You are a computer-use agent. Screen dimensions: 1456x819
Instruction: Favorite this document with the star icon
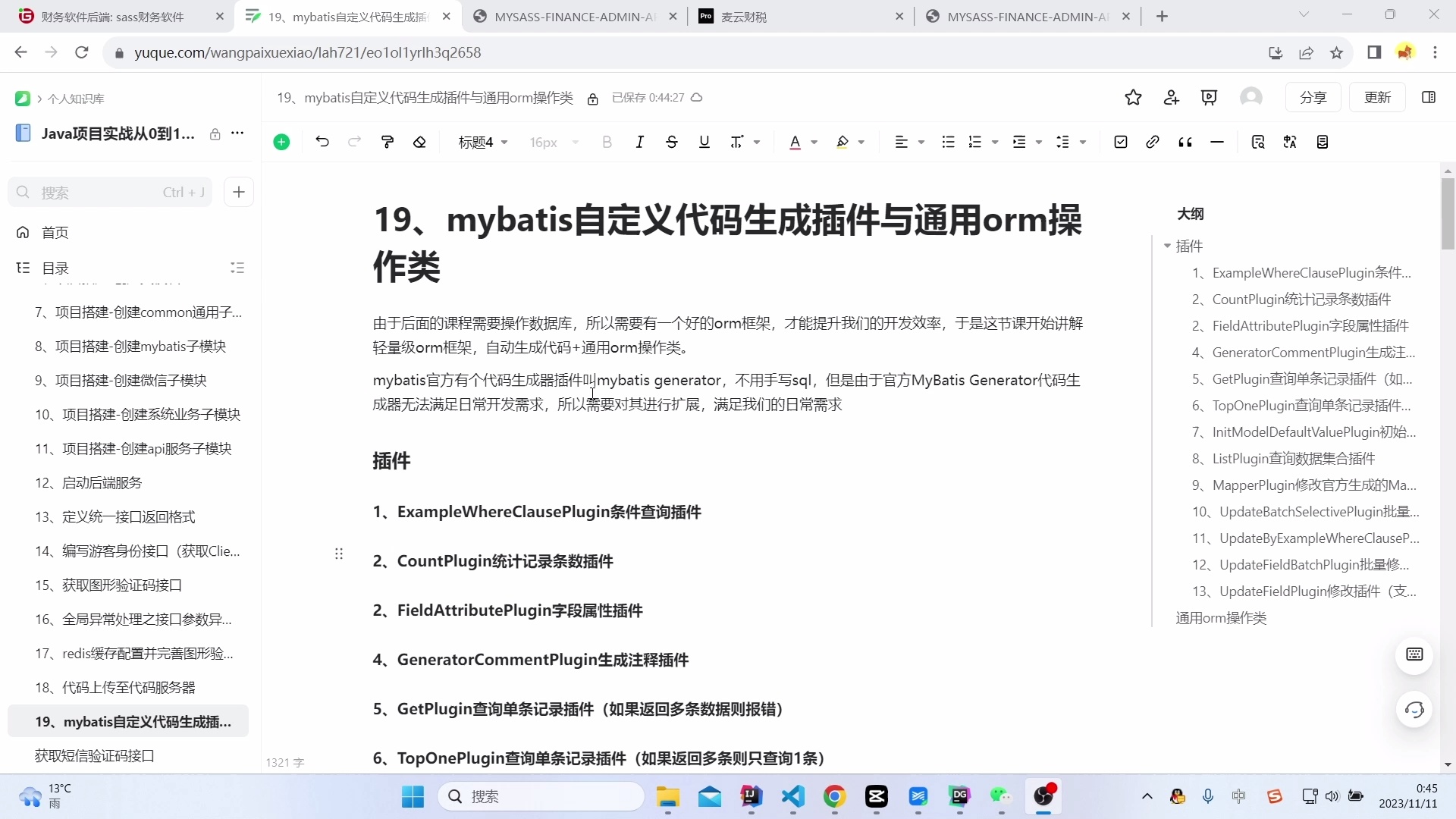point(1133,97)
